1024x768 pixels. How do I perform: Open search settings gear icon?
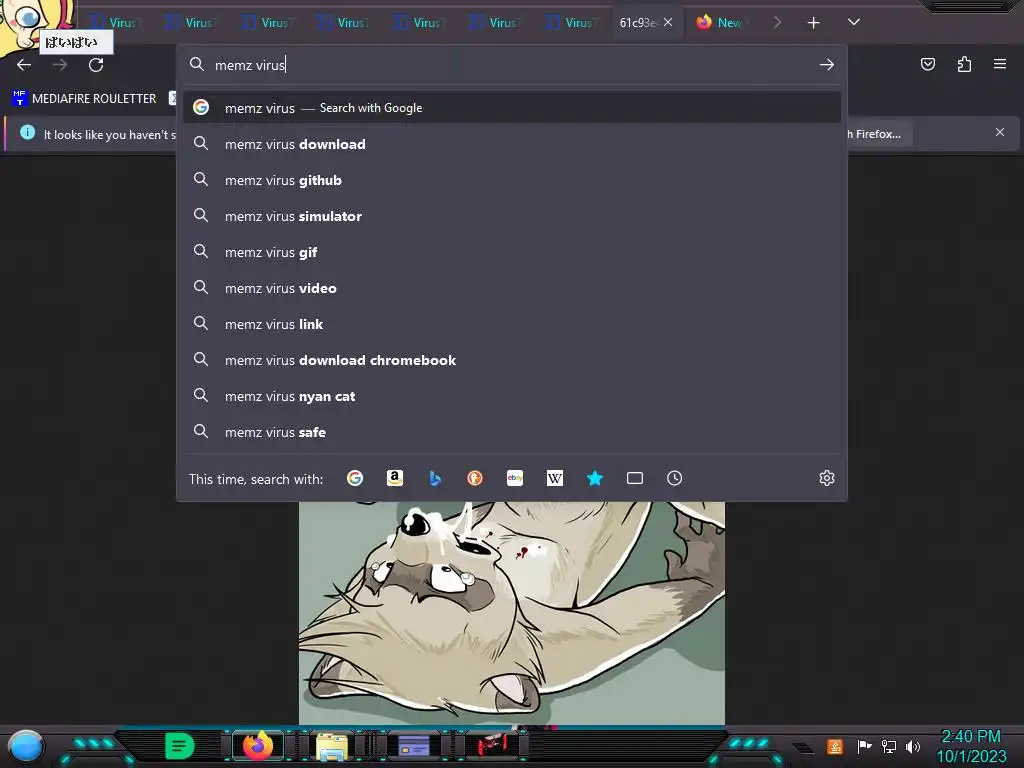tap(827, 478)
